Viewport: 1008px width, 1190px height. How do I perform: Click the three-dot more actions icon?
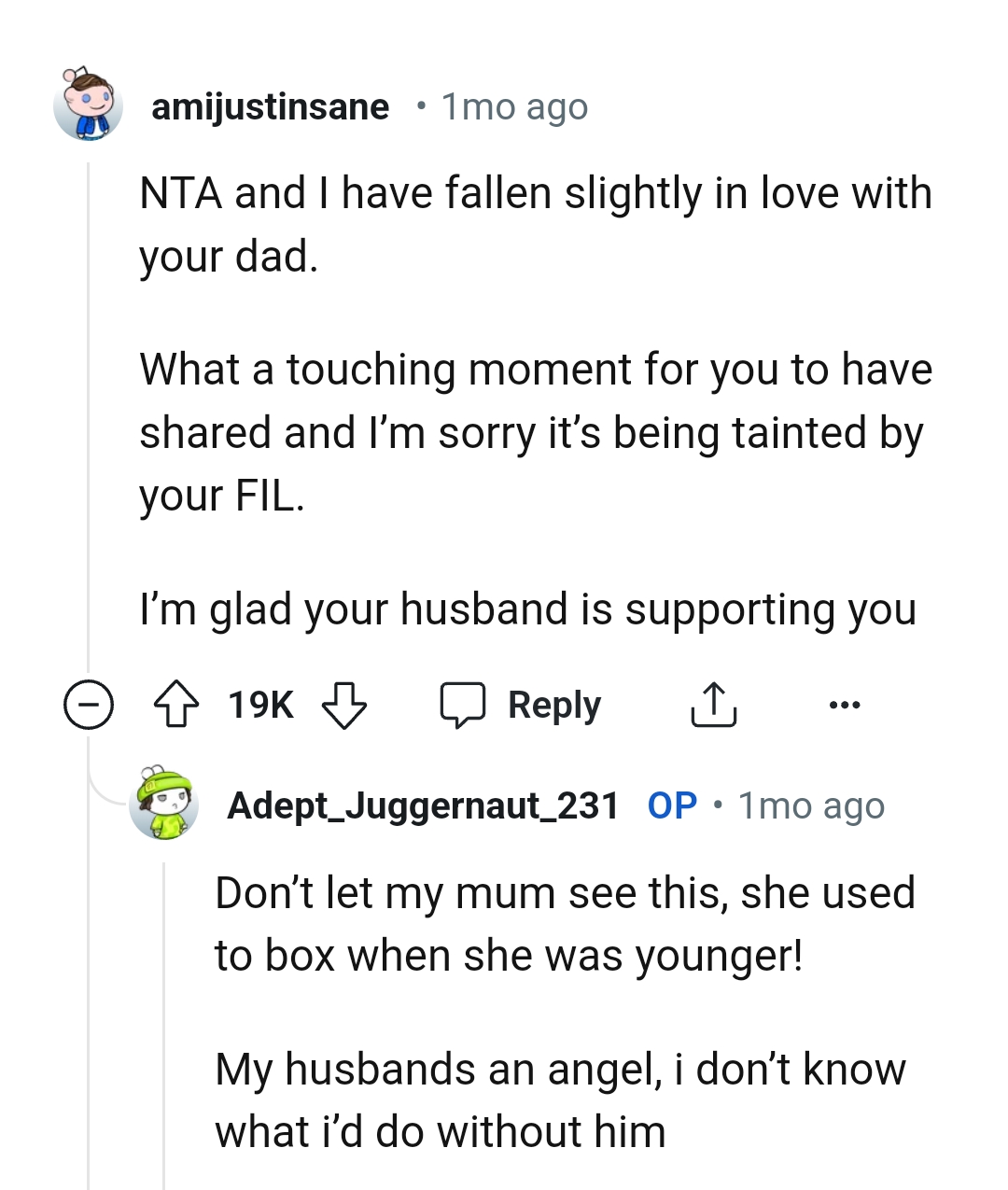845,705
